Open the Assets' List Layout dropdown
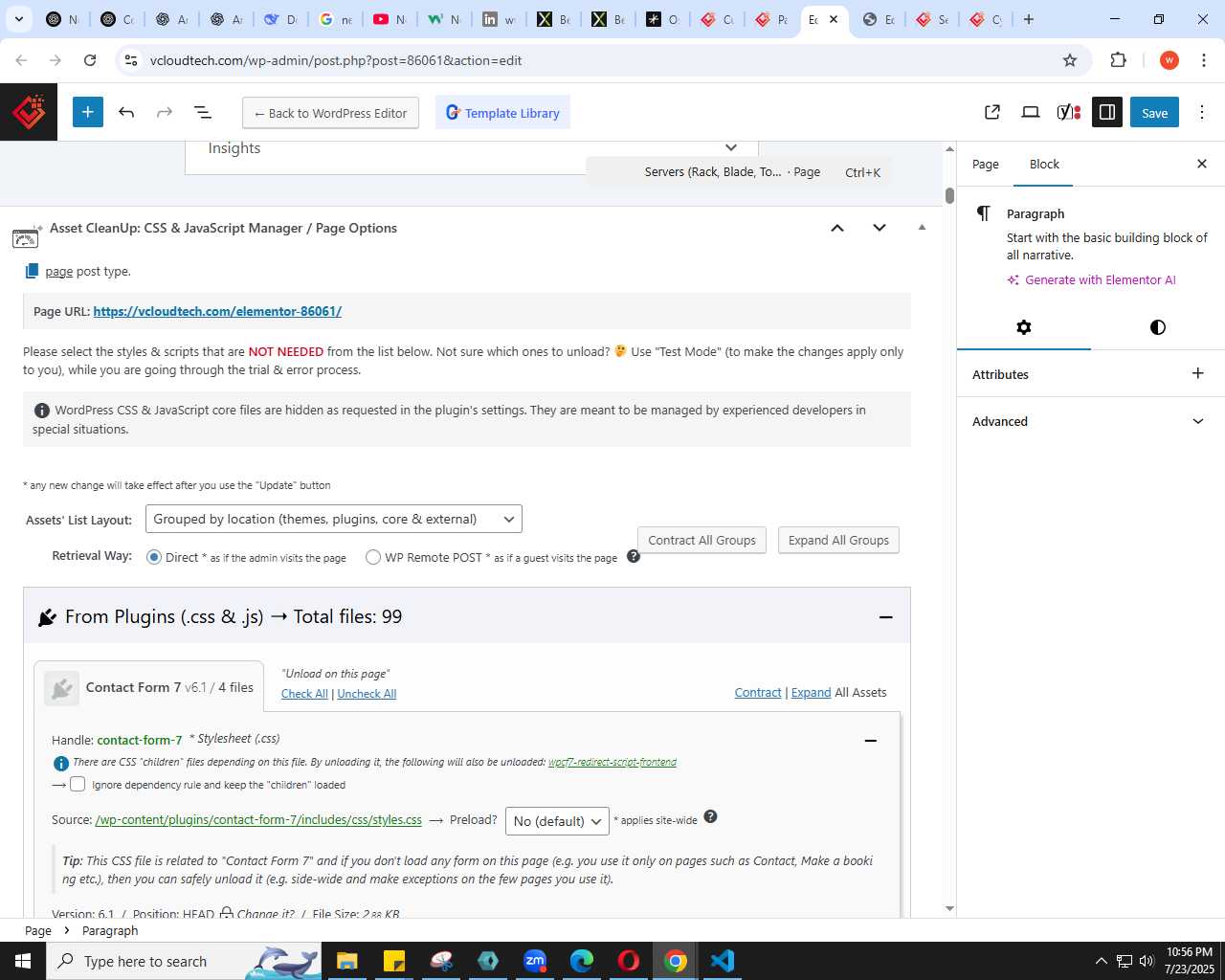The width and height of the screenshot is (1225, 980). coord(333,519)
